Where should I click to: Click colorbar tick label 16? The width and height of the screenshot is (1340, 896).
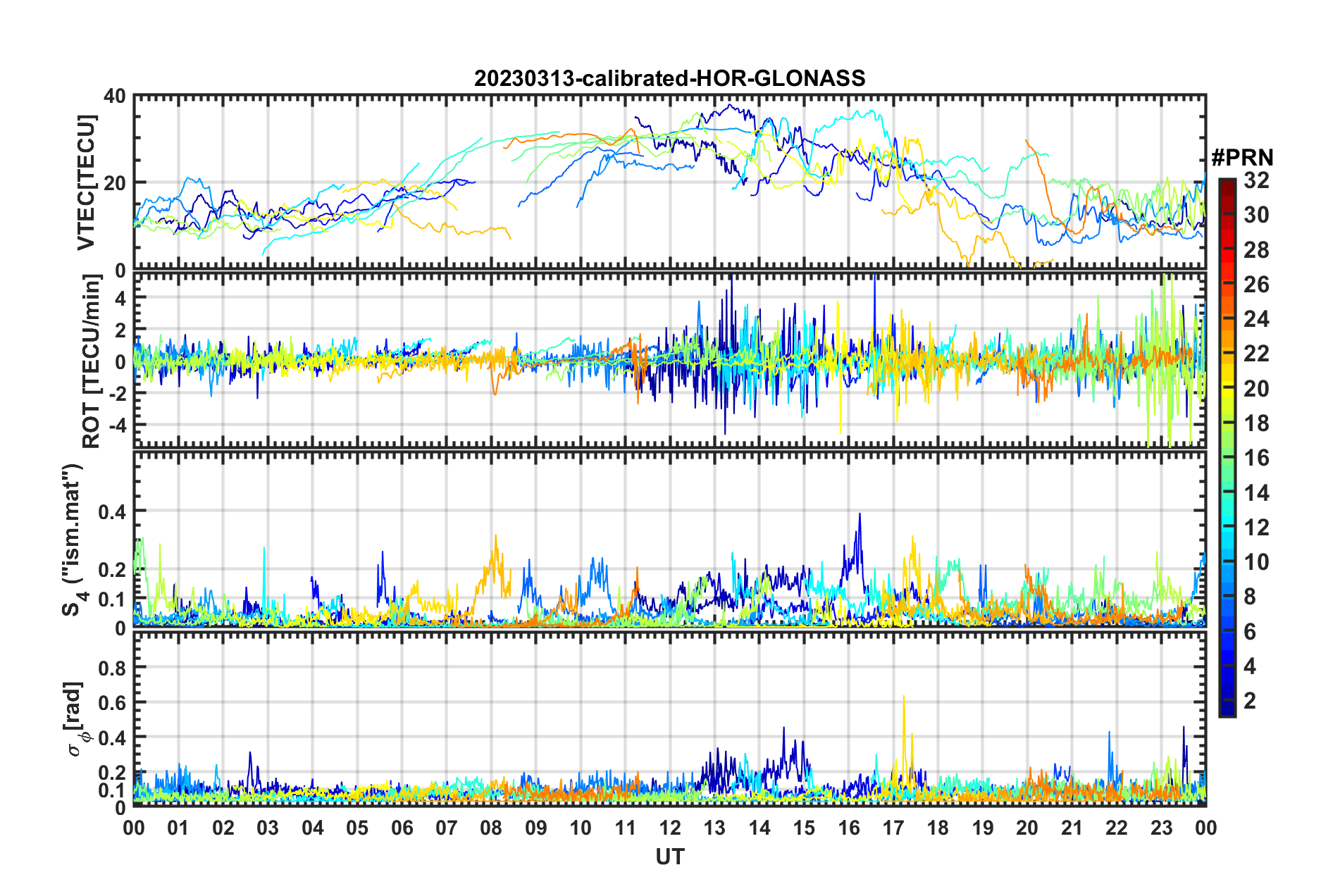coord(1255,458)
